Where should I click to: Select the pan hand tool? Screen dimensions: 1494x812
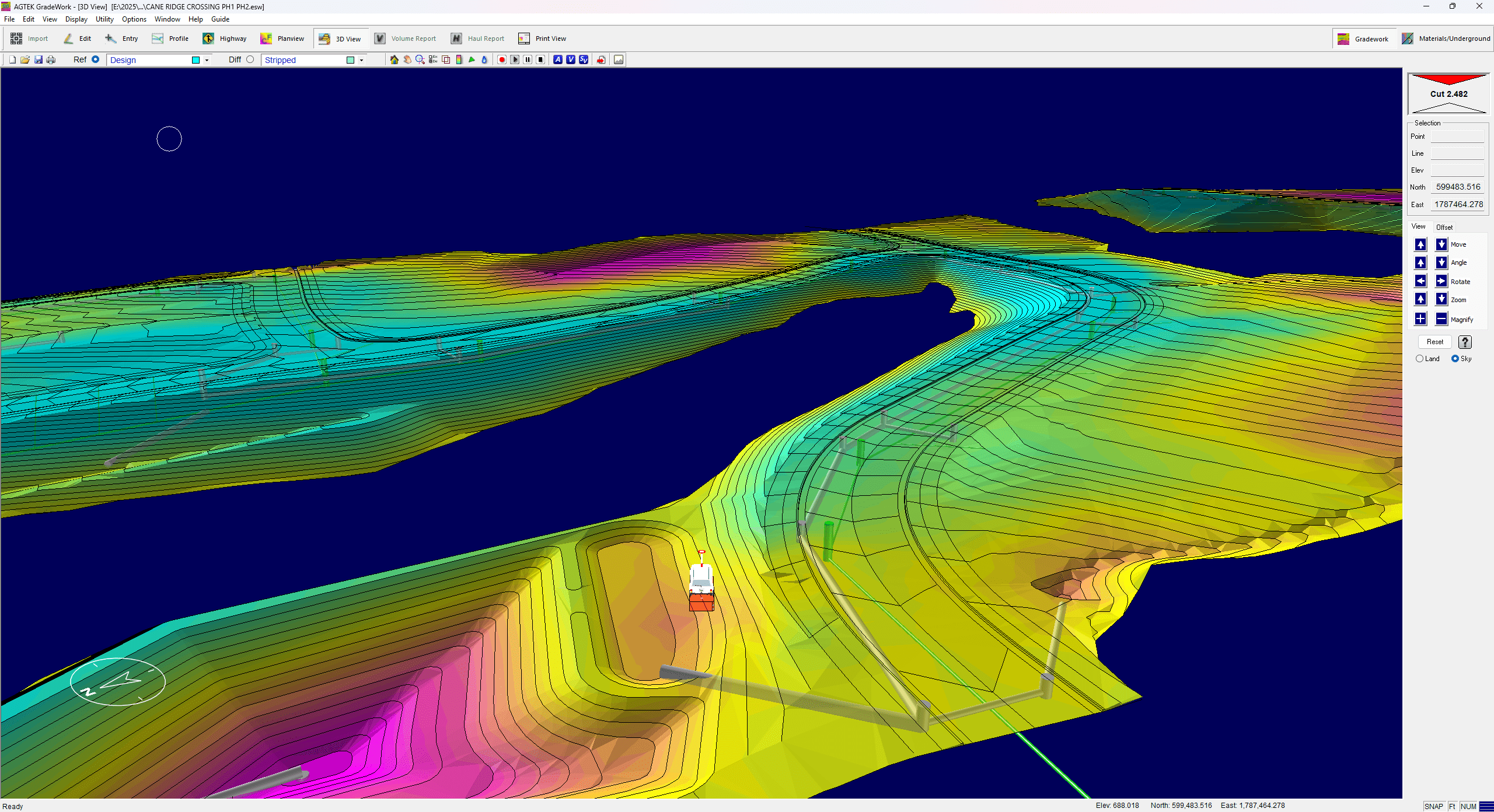pos(407,60)
